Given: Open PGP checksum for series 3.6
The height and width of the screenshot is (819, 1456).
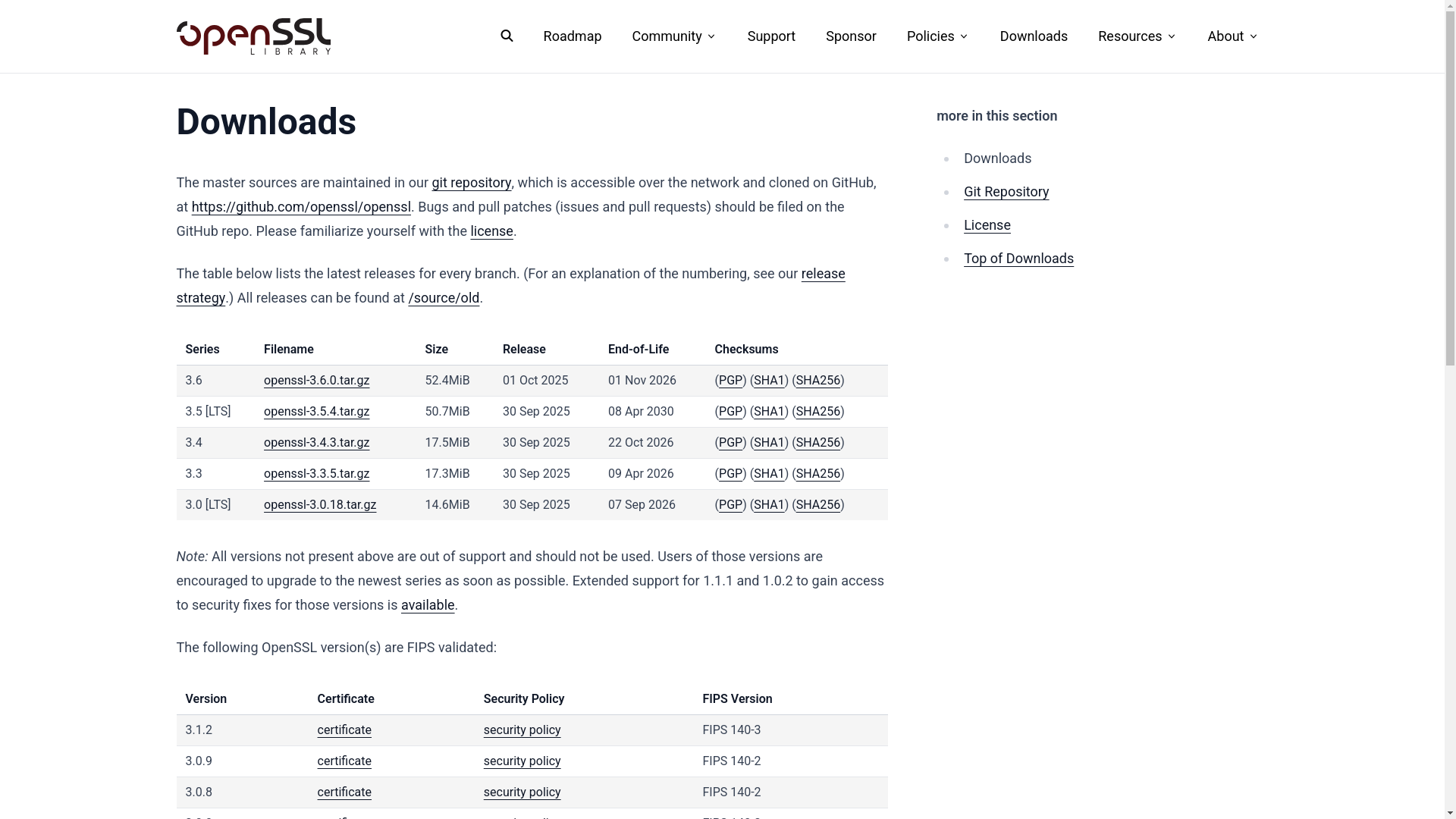Looking at the screenshot, I should coord(730,381).
